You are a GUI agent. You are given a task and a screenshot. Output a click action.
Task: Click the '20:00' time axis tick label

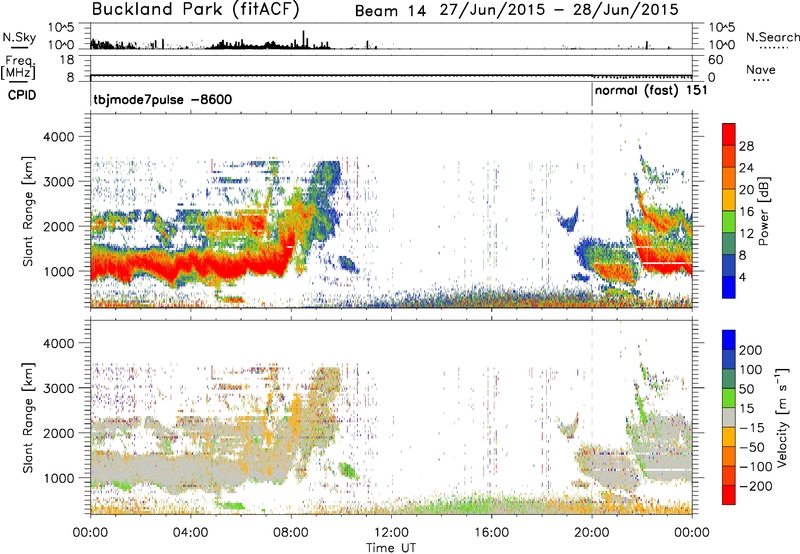(x=592, y=532)
